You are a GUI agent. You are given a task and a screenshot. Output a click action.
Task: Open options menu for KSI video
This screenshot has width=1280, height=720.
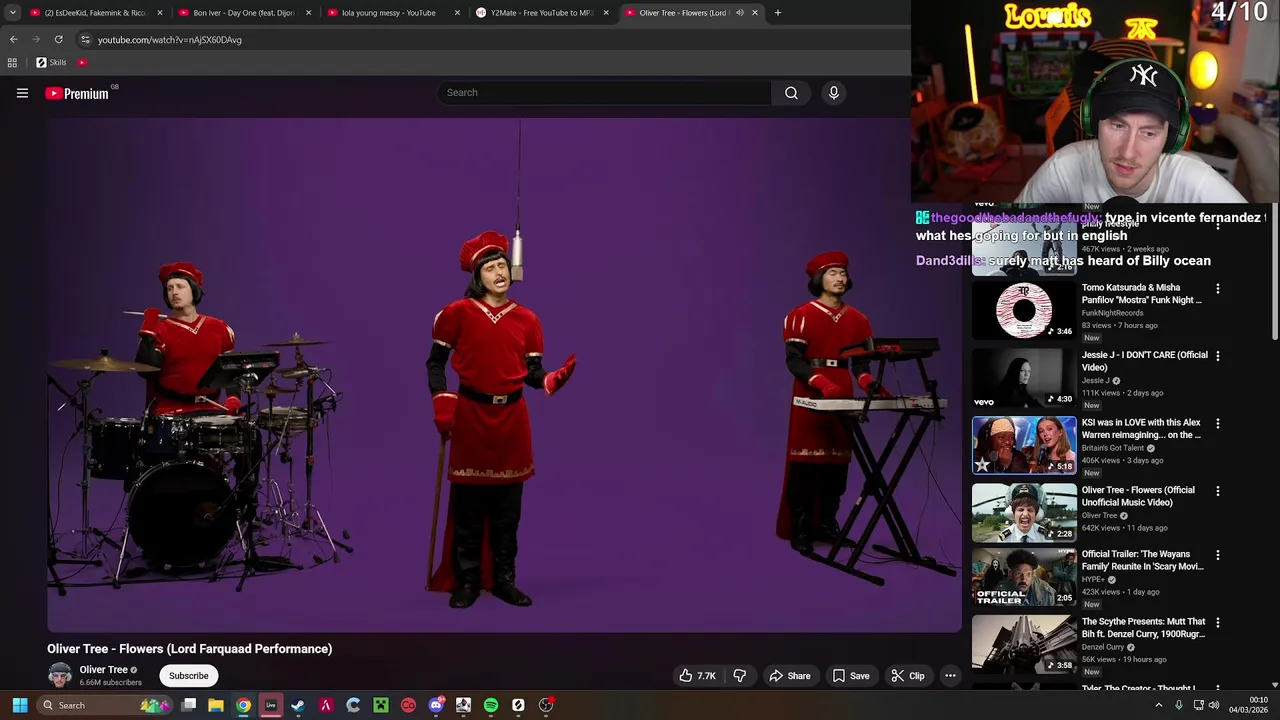pyautogui.click(x=1217, y=424)
